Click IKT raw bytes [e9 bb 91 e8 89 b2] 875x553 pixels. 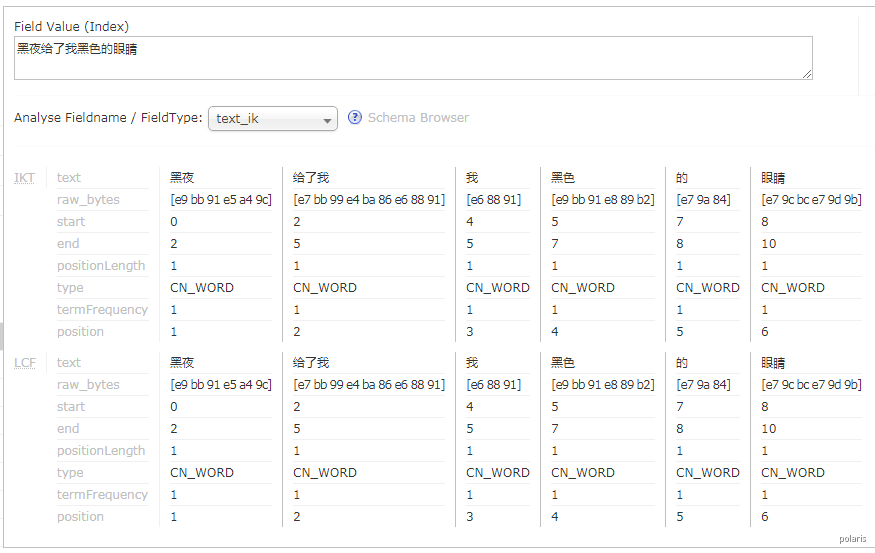603,200
